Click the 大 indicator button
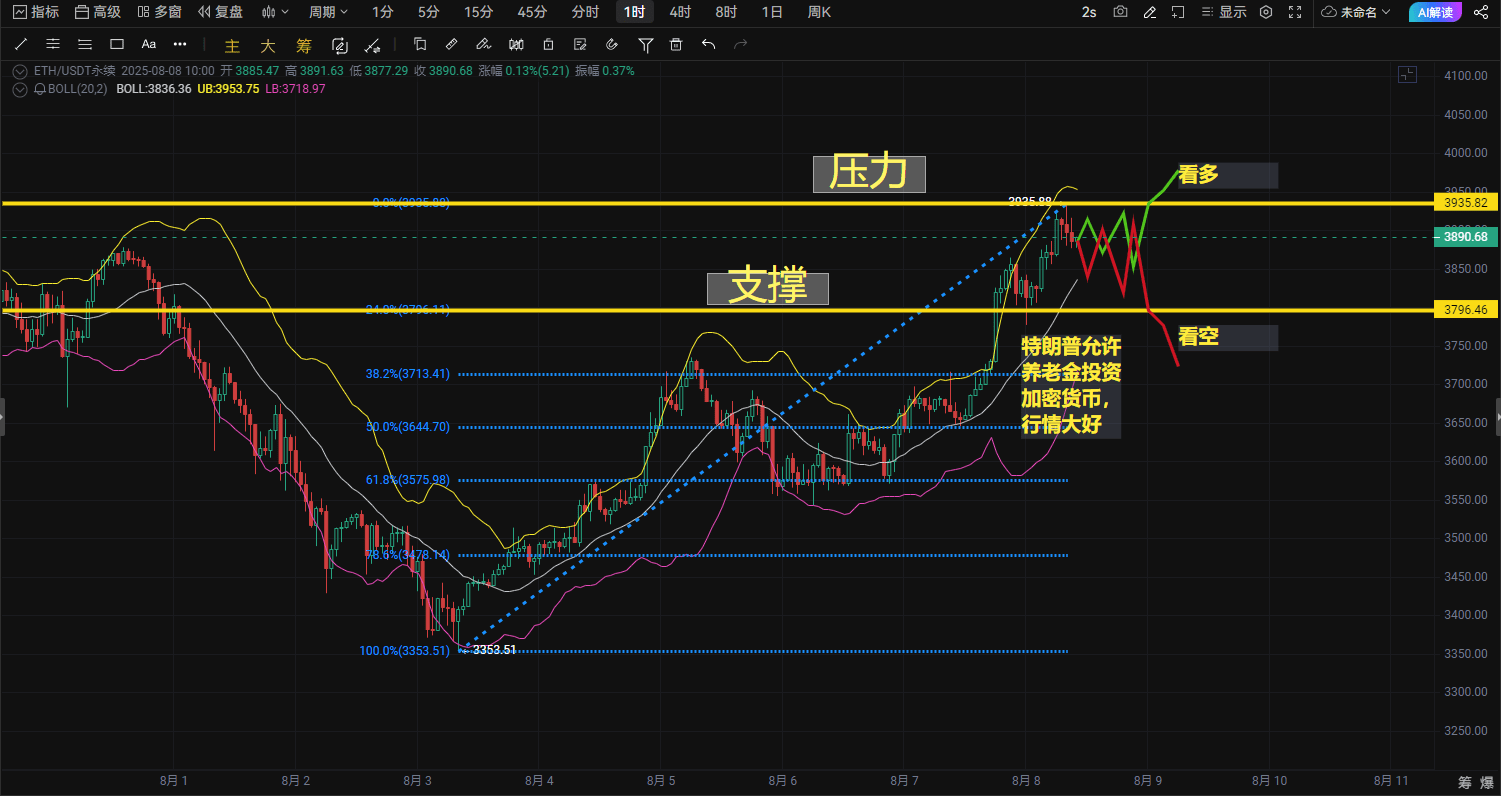This screenshot has height=796, width=1501. [267, 45]
